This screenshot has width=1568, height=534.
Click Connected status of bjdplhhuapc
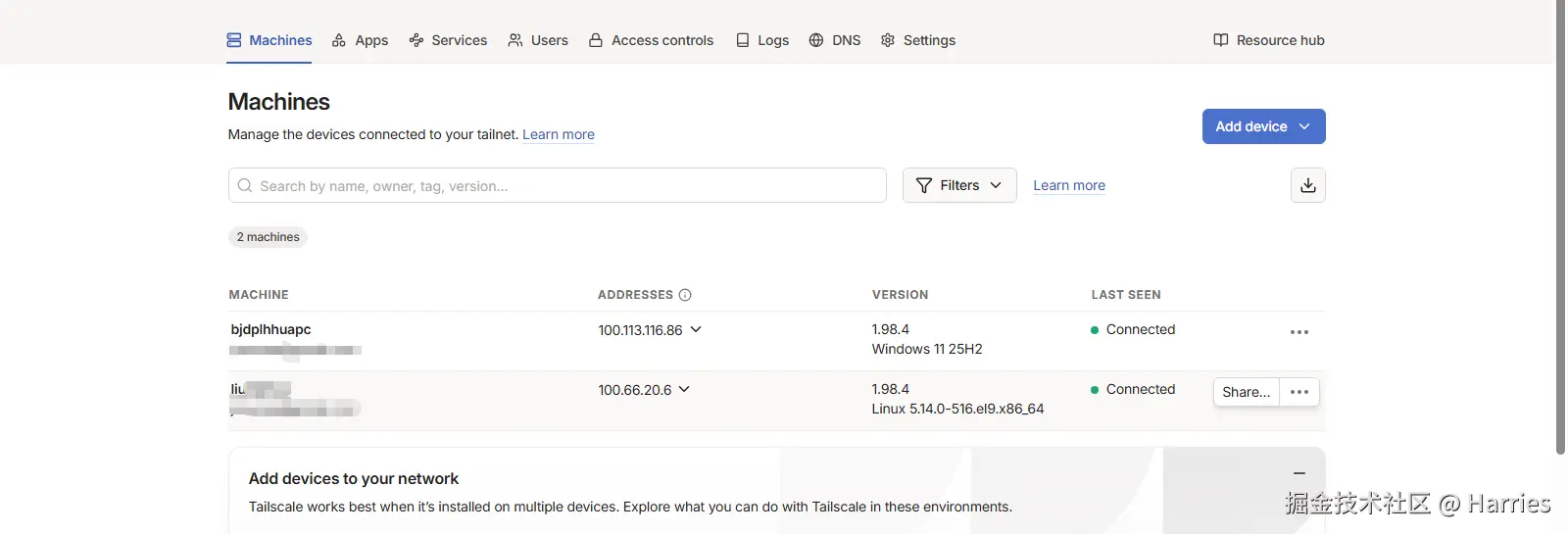click(1133, 329)
